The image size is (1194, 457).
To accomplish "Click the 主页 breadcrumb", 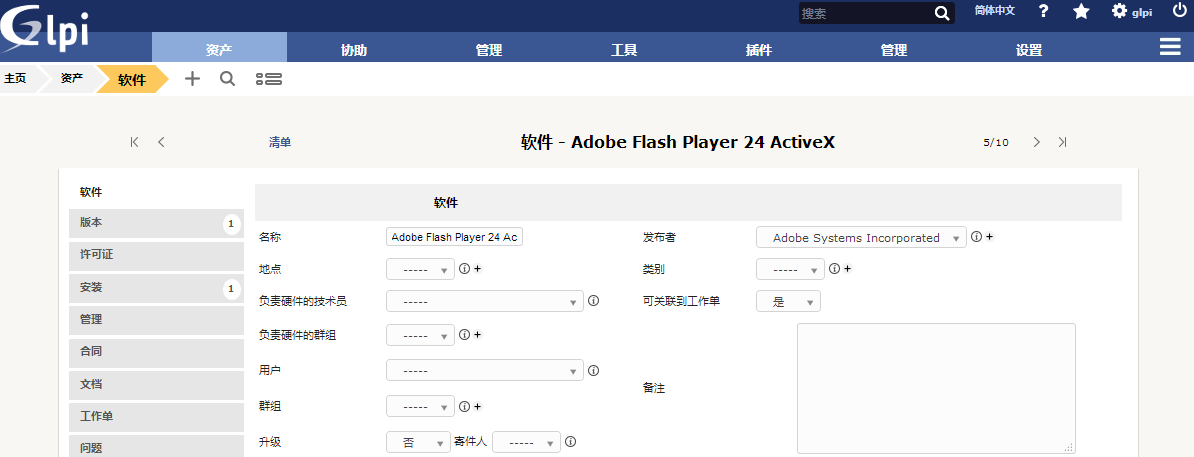I will coord(15,78).
